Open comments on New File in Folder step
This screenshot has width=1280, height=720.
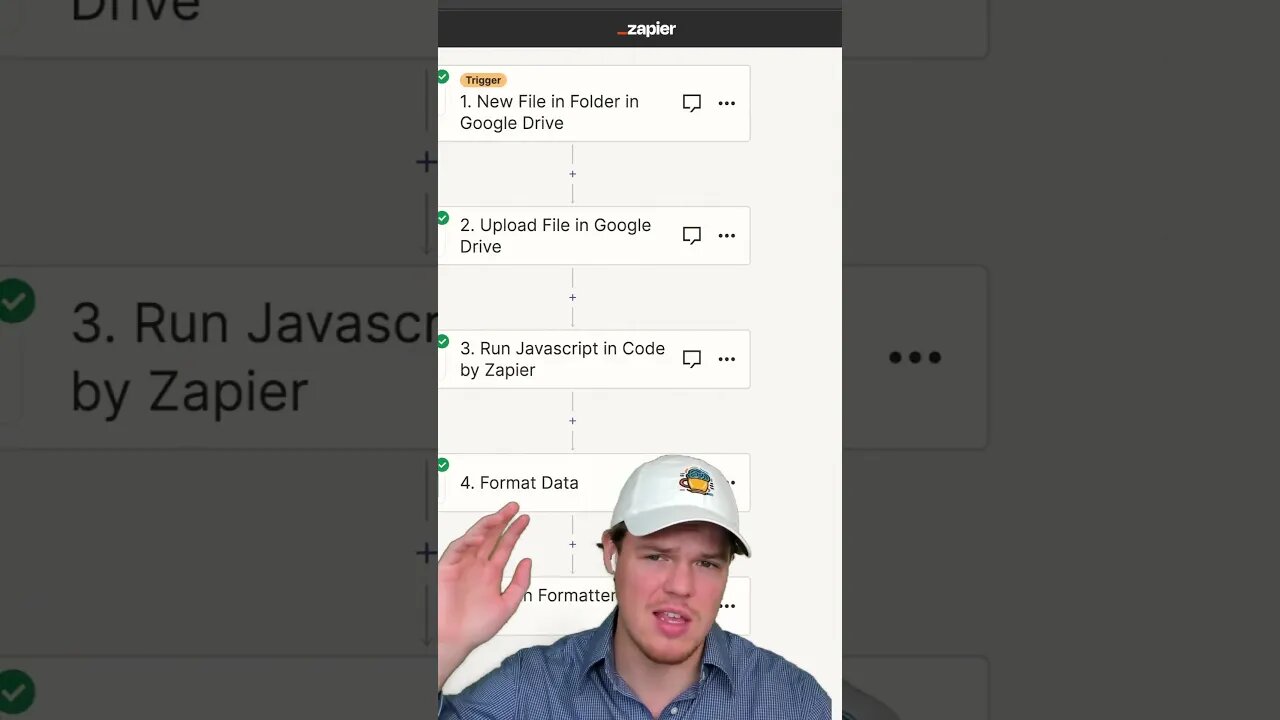[691, 103]
